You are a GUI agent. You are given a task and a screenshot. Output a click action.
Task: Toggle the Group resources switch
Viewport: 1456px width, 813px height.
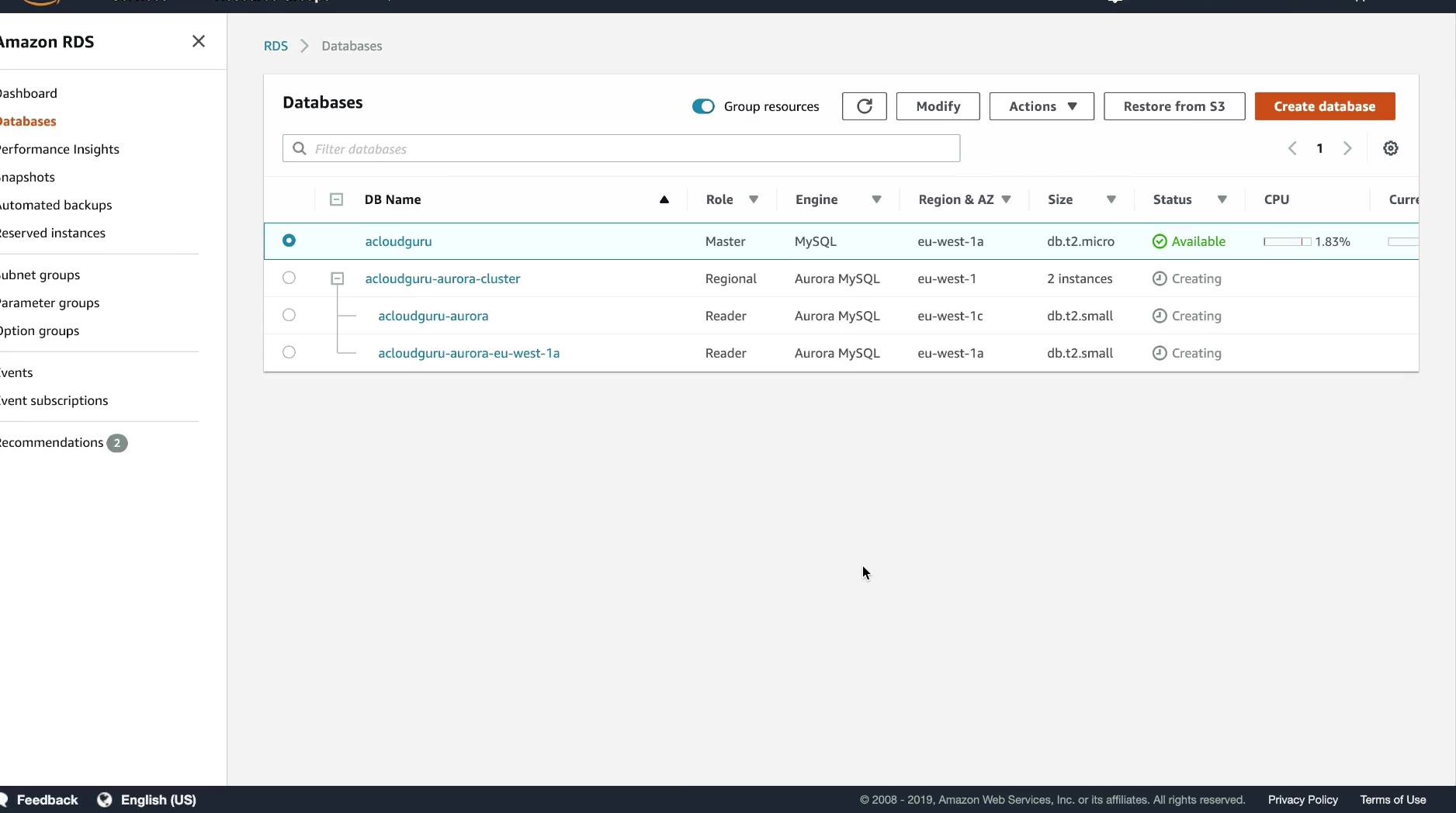pos(703,106)
